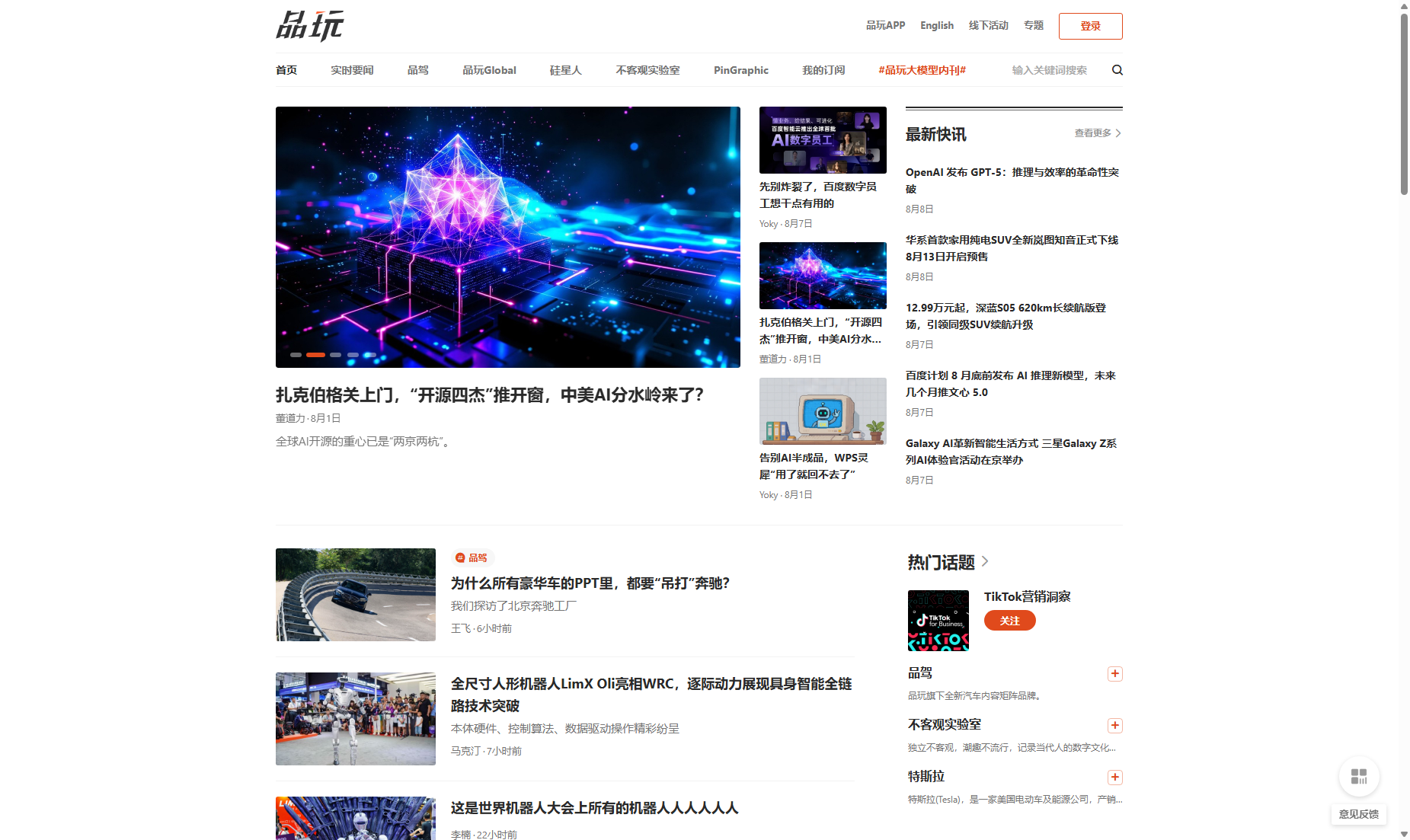Click author 王飞 byline

click(x=461, y=628)
